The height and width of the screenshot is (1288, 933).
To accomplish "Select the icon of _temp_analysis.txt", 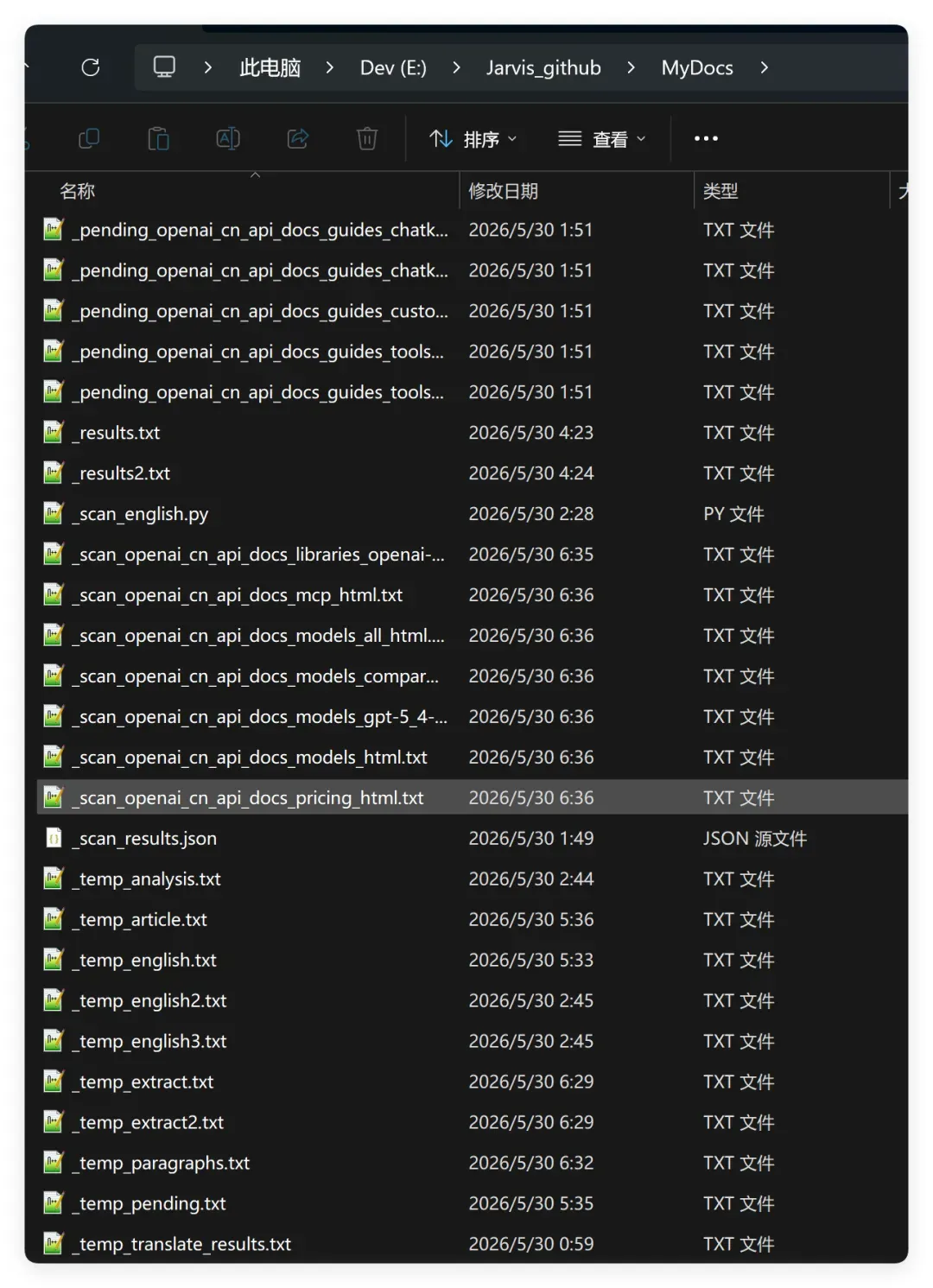I will click(54, 879).
